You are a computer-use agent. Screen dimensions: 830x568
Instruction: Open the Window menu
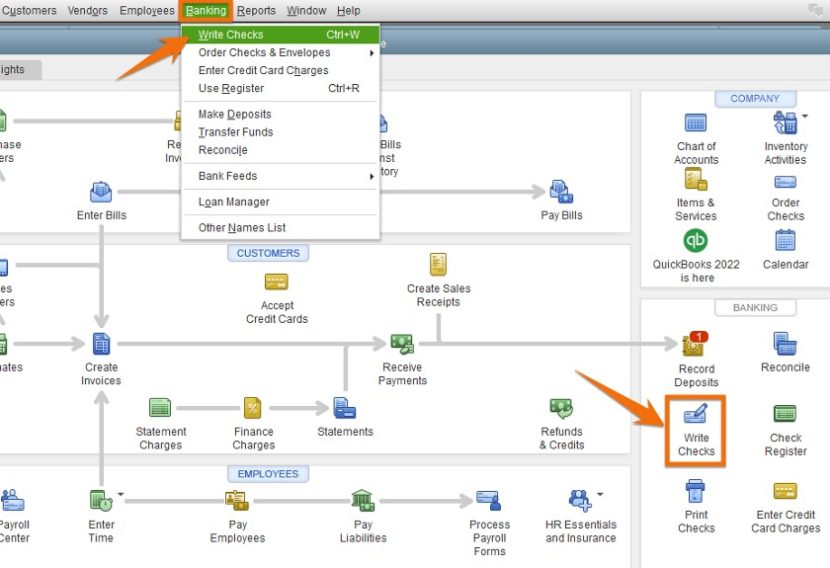click(306, 10)
